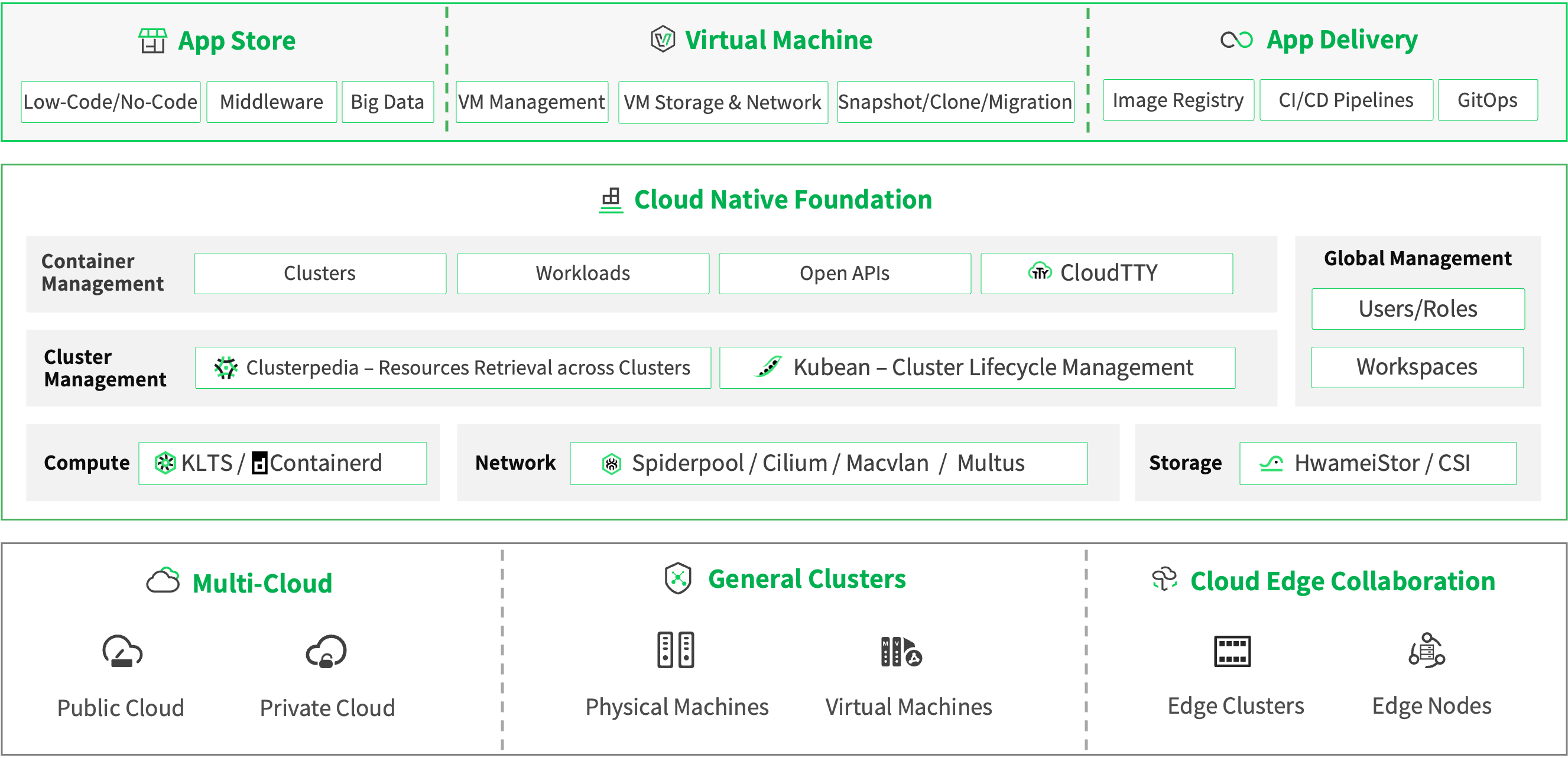The height and width of the screenshot is (758, 1568).
Task: Click the Cloud Native Foundation icon
Action: click(611, 200)
